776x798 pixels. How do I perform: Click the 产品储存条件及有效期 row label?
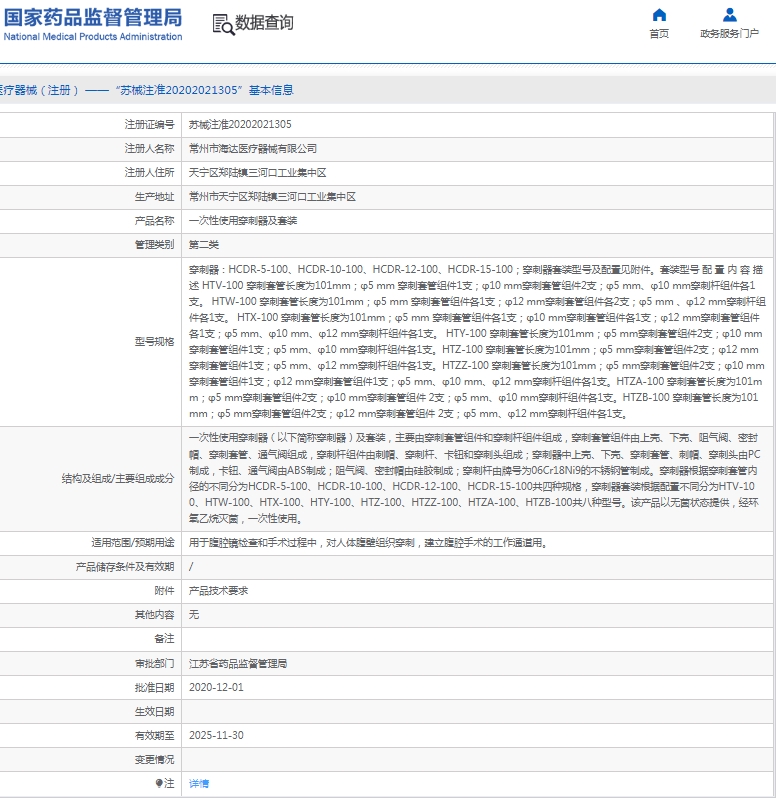(x=125, y=566)
